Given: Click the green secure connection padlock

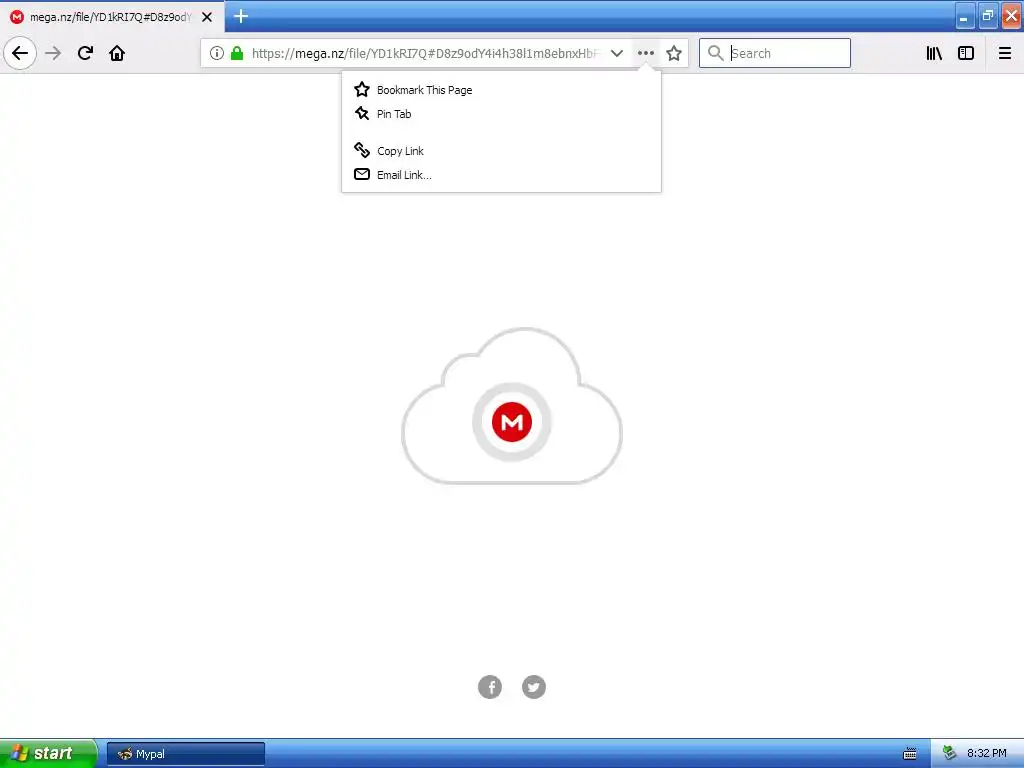Looking at the screenshot, I should tap(237, 53).
